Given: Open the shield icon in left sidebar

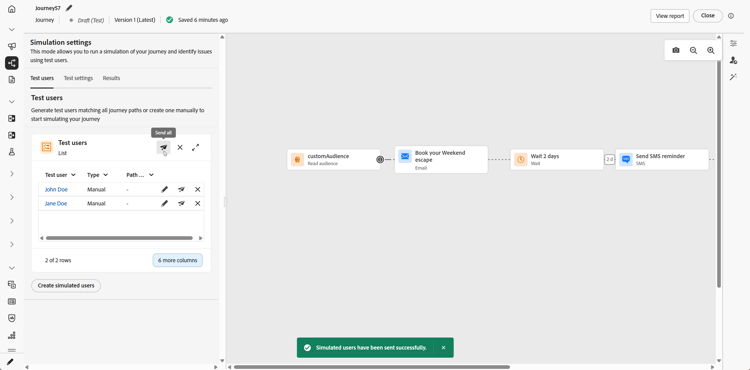Looking at the screenshot, I should click(x=11, y=318).
